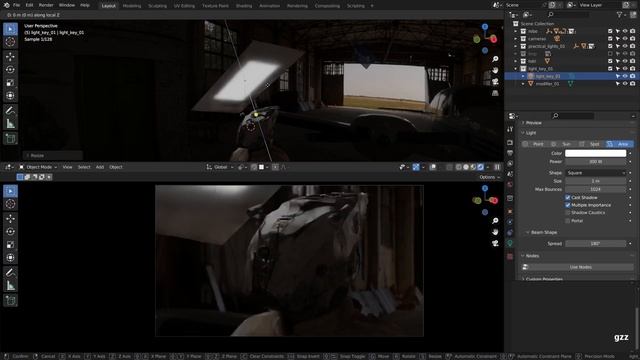Open the red Texture properties tab
This screenshot has height=360, width=640.
(510, 256)
